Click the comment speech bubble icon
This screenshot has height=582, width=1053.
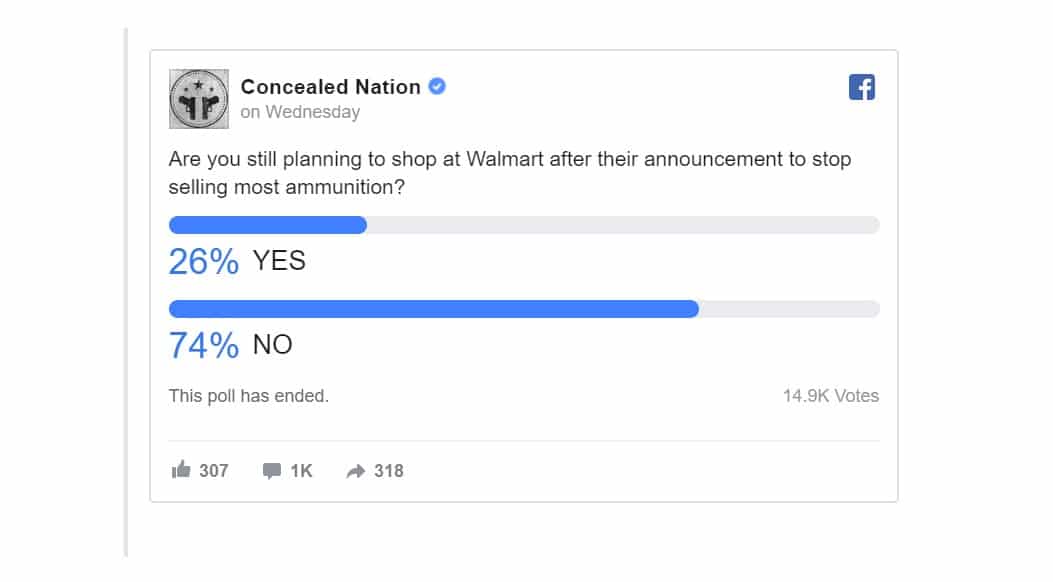(x=271, y=470)
